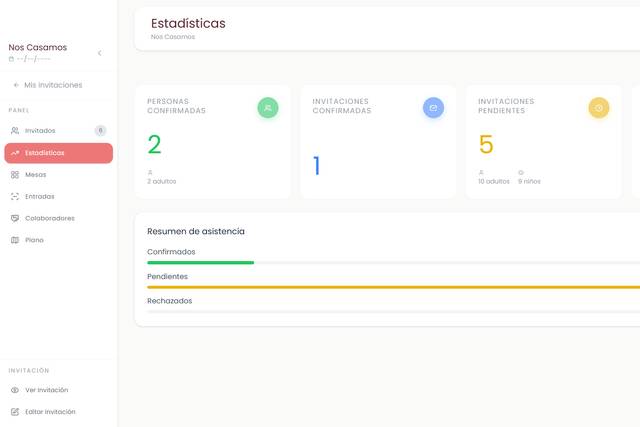Open the Colaboradores section
The image size is (640, 427).
click(58, 218)
